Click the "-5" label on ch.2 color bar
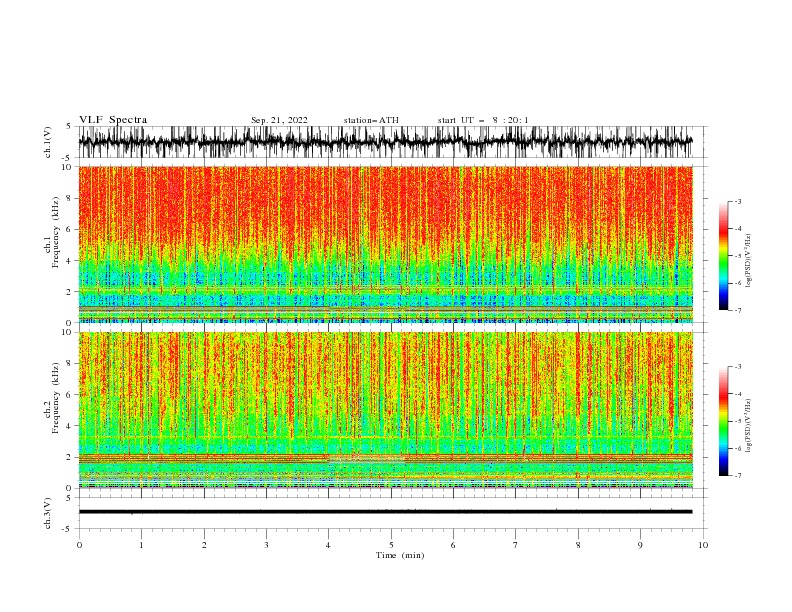Viewport: 792px width, 612px height. pos(738,421)
